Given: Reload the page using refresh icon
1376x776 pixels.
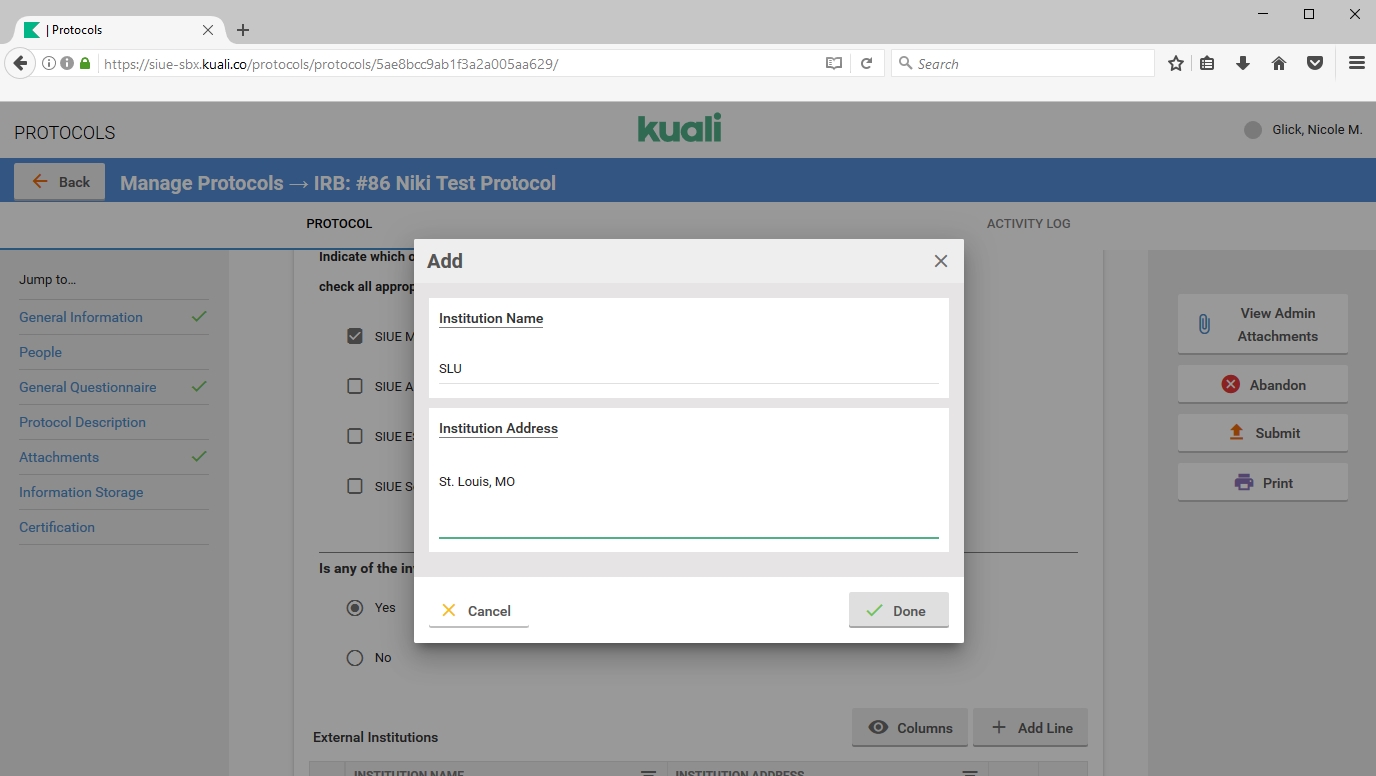Looking at the screenshot, I should click(x=867, y=63).
